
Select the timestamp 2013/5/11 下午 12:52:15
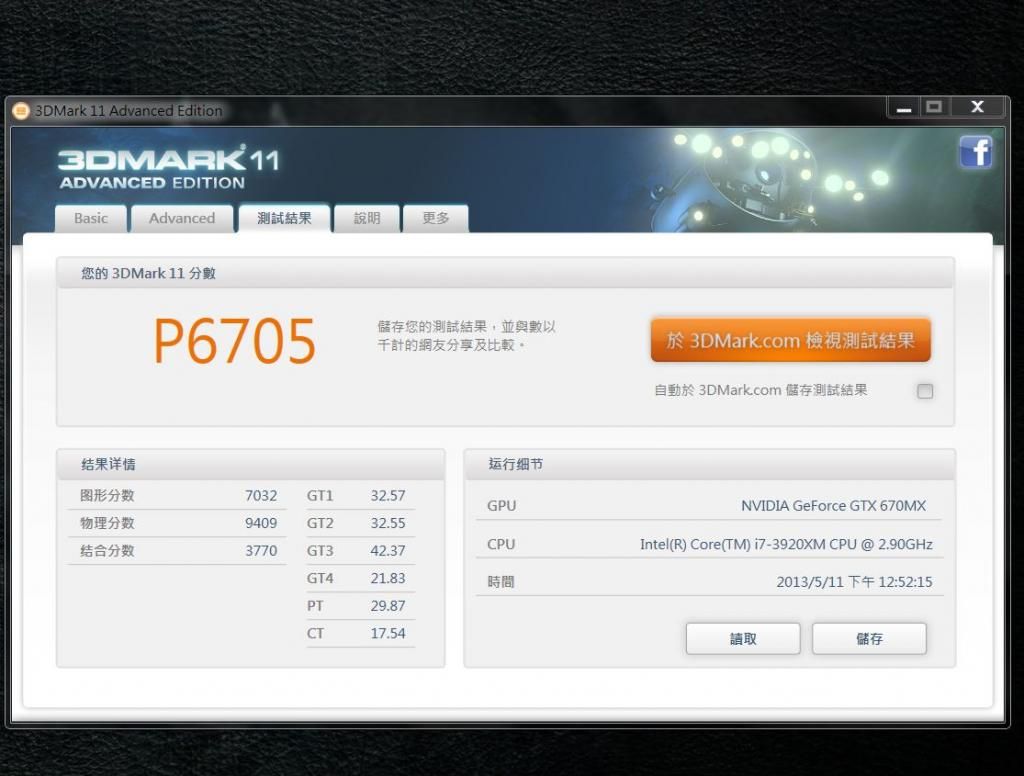pyautogui.click(x=854, y=582)
